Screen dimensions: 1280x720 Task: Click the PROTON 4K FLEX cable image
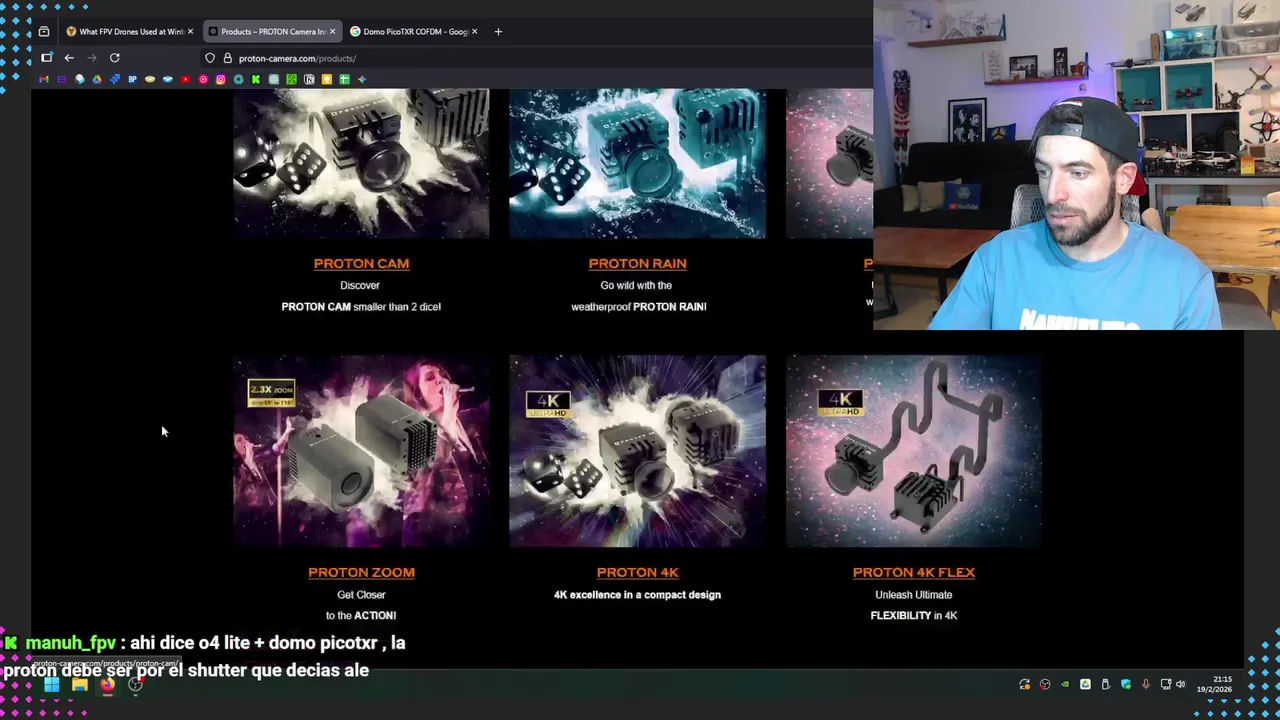click(913, 451)
